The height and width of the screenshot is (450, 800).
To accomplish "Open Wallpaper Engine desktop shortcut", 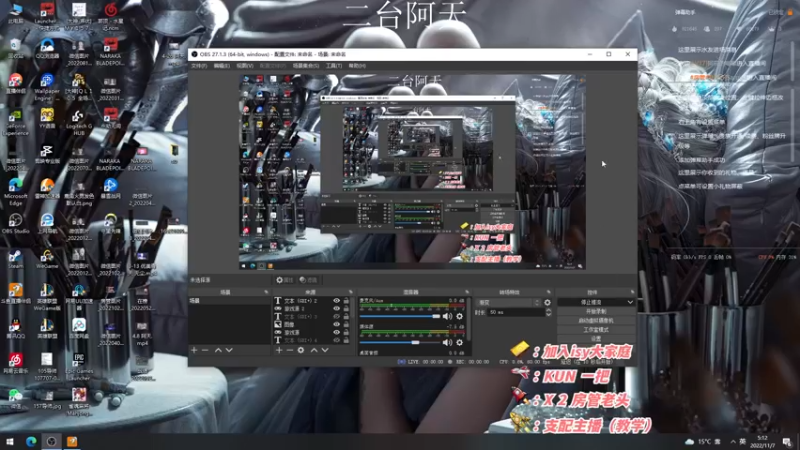I will (47, 87).
